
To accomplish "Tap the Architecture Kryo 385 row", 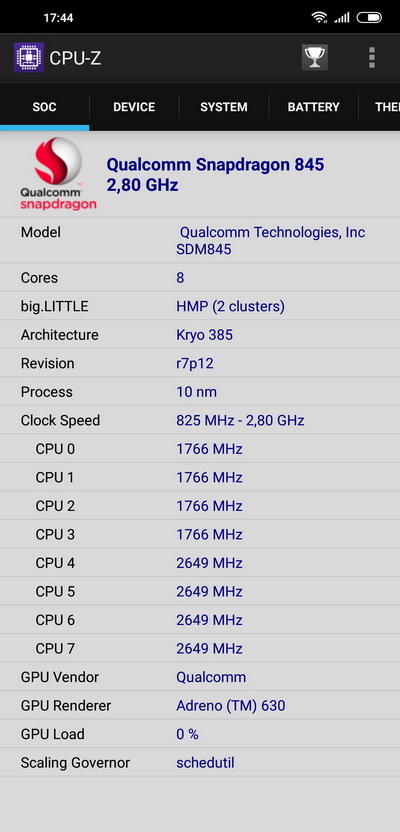I will 200,335.
